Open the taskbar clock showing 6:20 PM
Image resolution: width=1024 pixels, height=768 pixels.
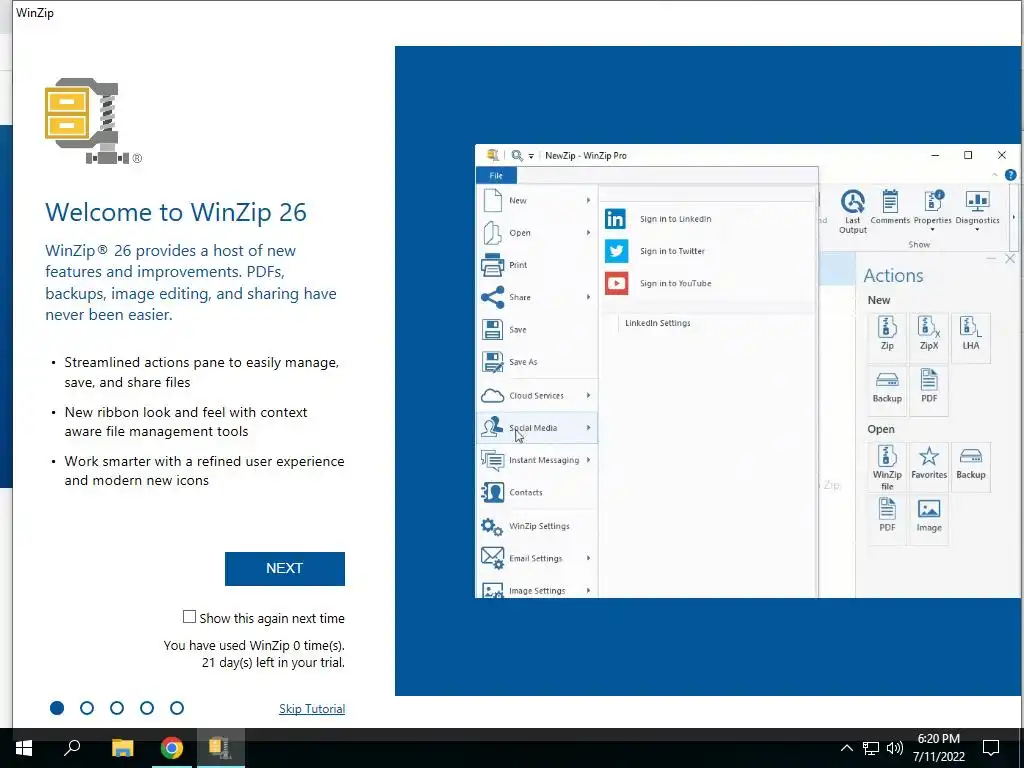tap(938, 748)
